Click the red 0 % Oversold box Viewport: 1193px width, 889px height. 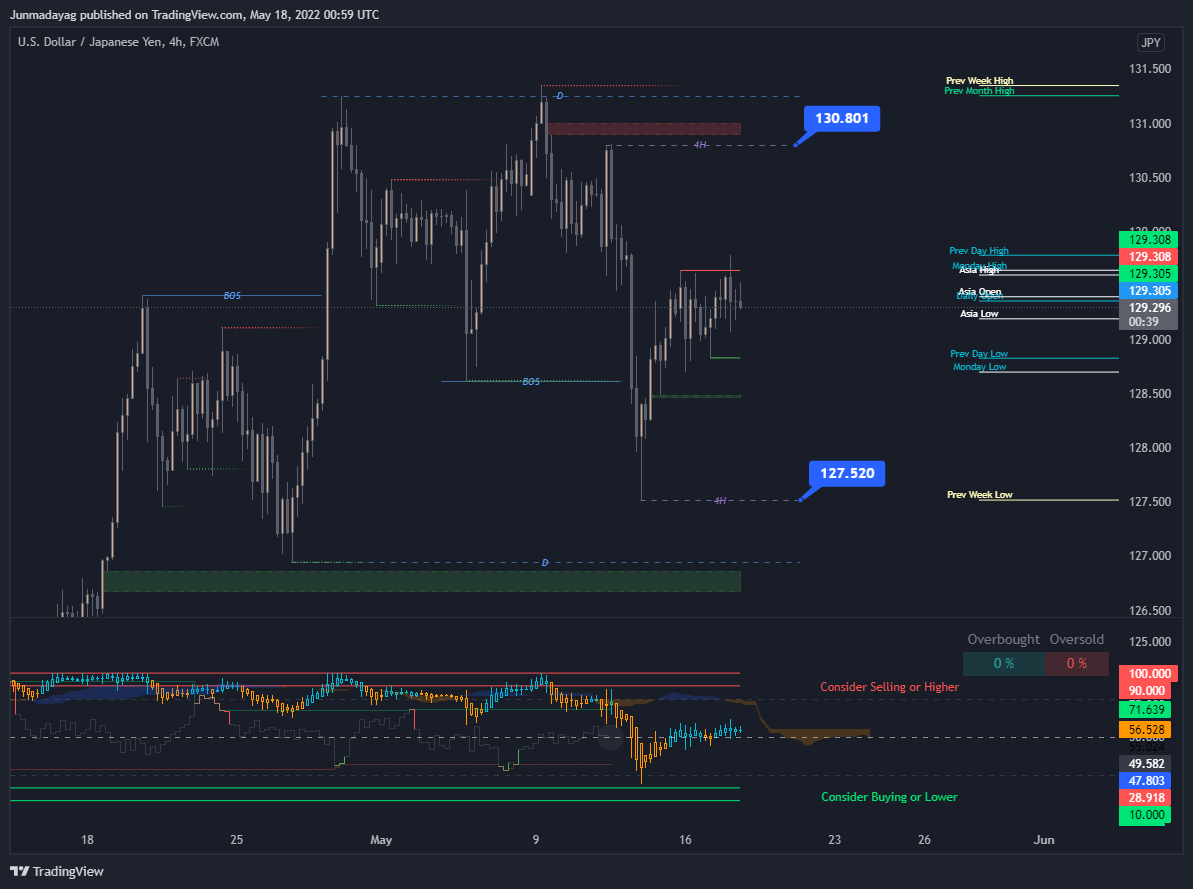tap(1077, 664)
